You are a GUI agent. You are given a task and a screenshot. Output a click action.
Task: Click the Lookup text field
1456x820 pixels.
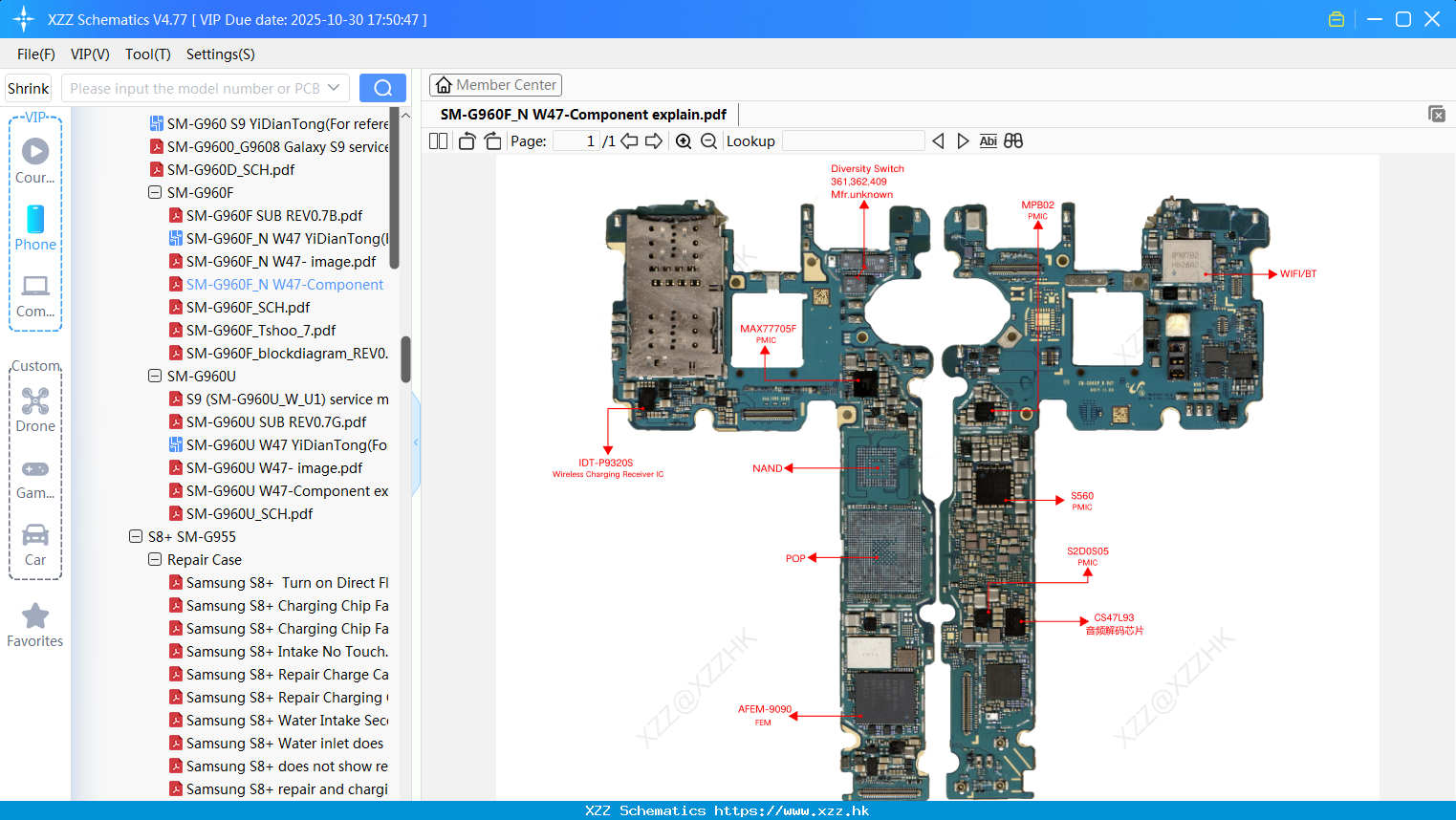(853, 140)
